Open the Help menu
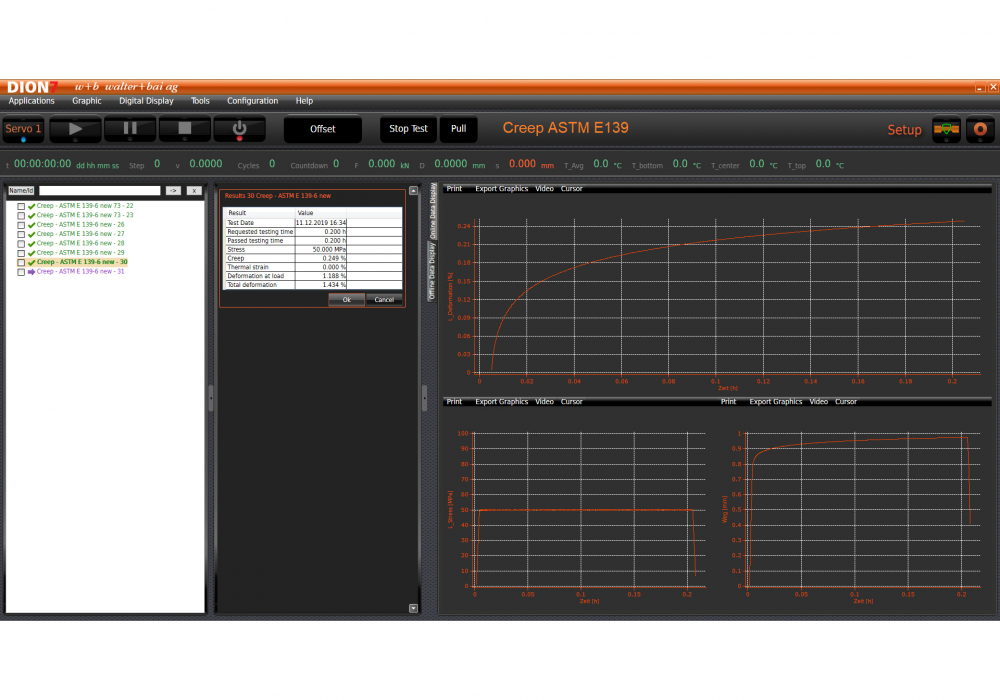Image resolution: width=1000 pixels, height=700 pixels. (x=304, y=101)
